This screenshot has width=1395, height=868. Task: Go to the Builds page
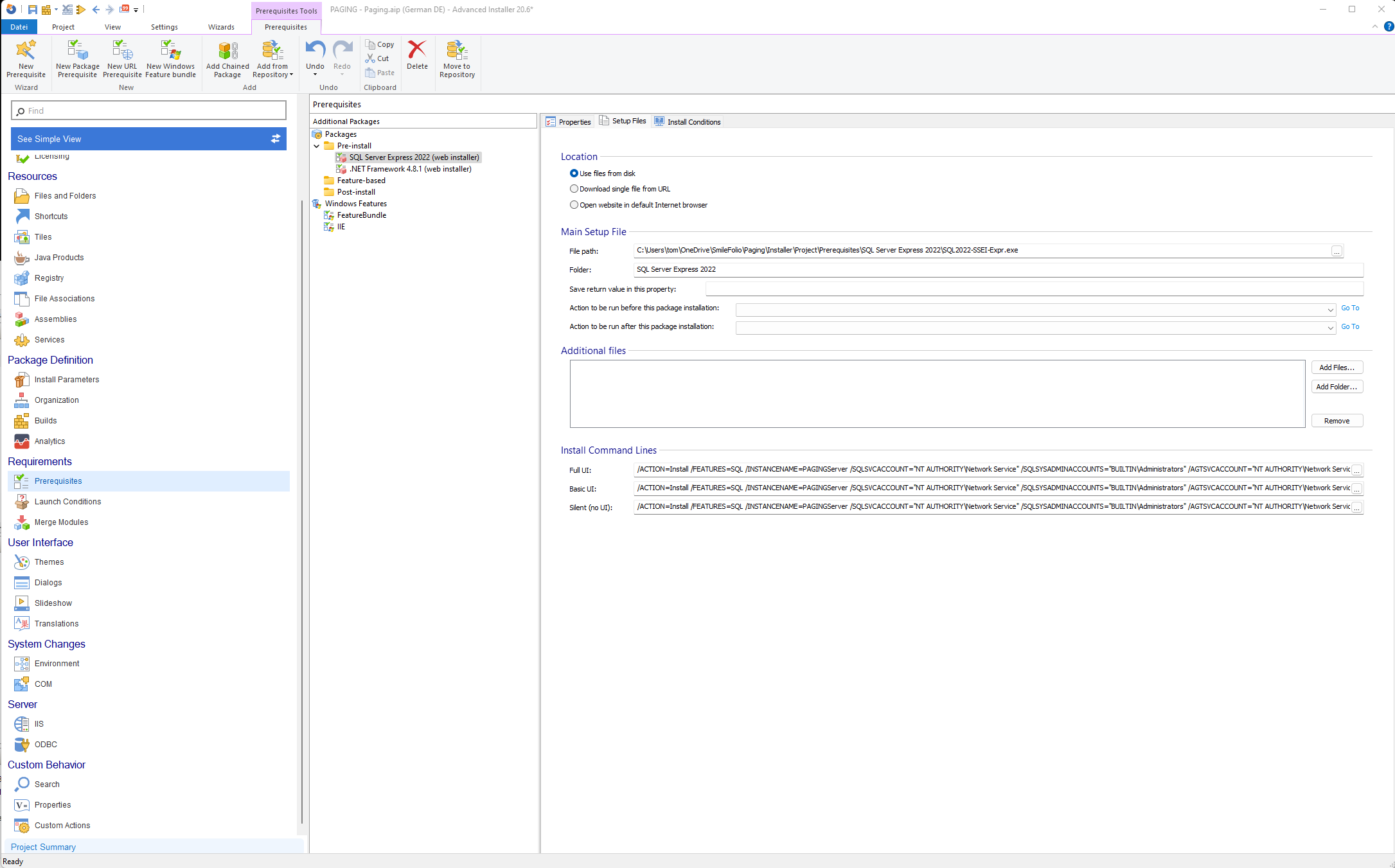click(46, 421)
